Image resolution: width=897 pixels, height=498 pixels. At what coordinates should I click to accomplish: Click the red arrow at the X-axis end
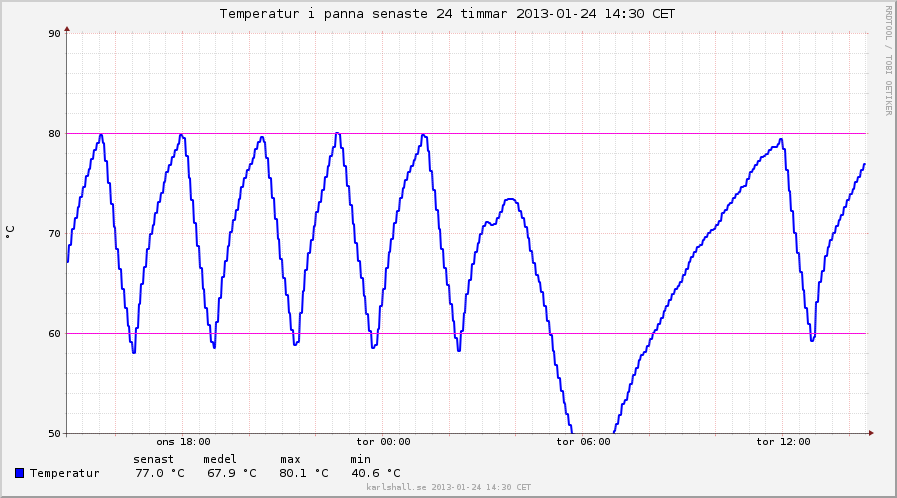click(871, 433)
